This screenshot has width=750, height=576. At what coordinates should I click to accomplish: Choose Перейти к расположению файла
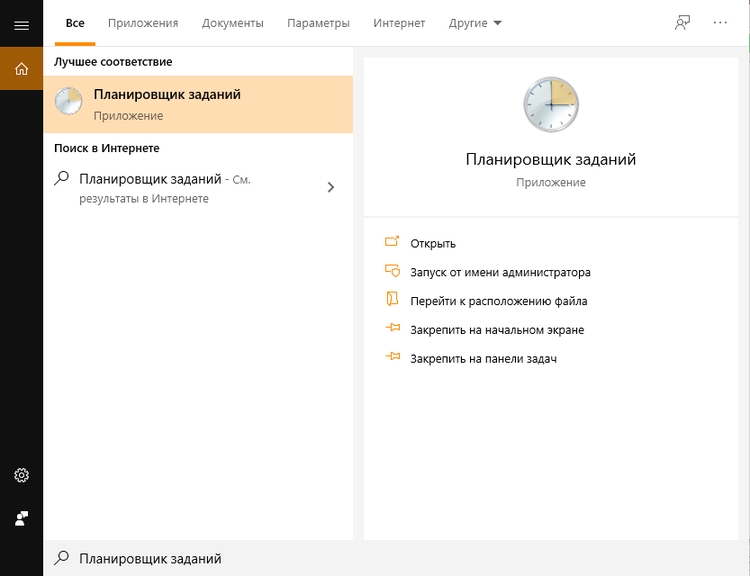click(x=499, y=301)
